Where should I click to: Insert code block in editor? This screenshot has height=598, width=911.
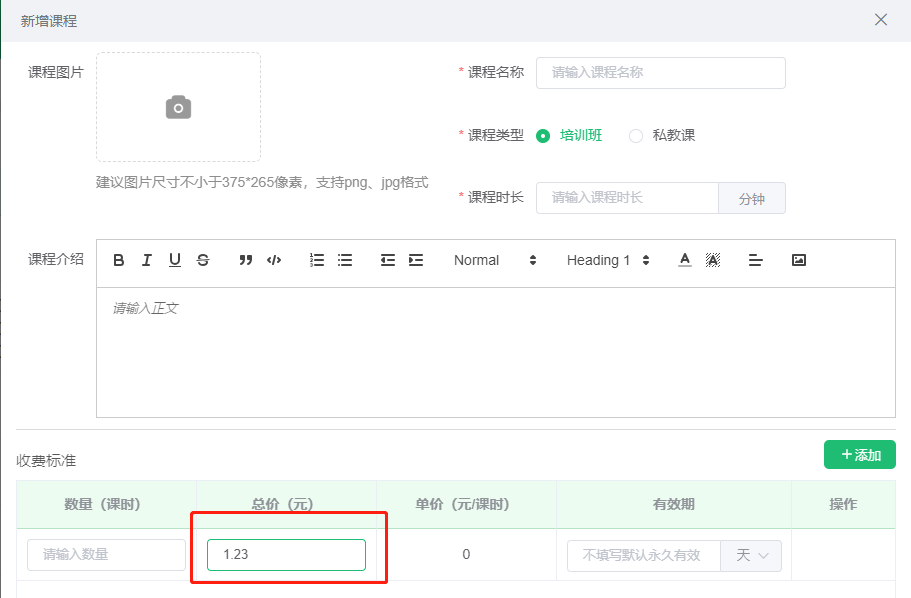pyautogui.click(x=274, y=260)
